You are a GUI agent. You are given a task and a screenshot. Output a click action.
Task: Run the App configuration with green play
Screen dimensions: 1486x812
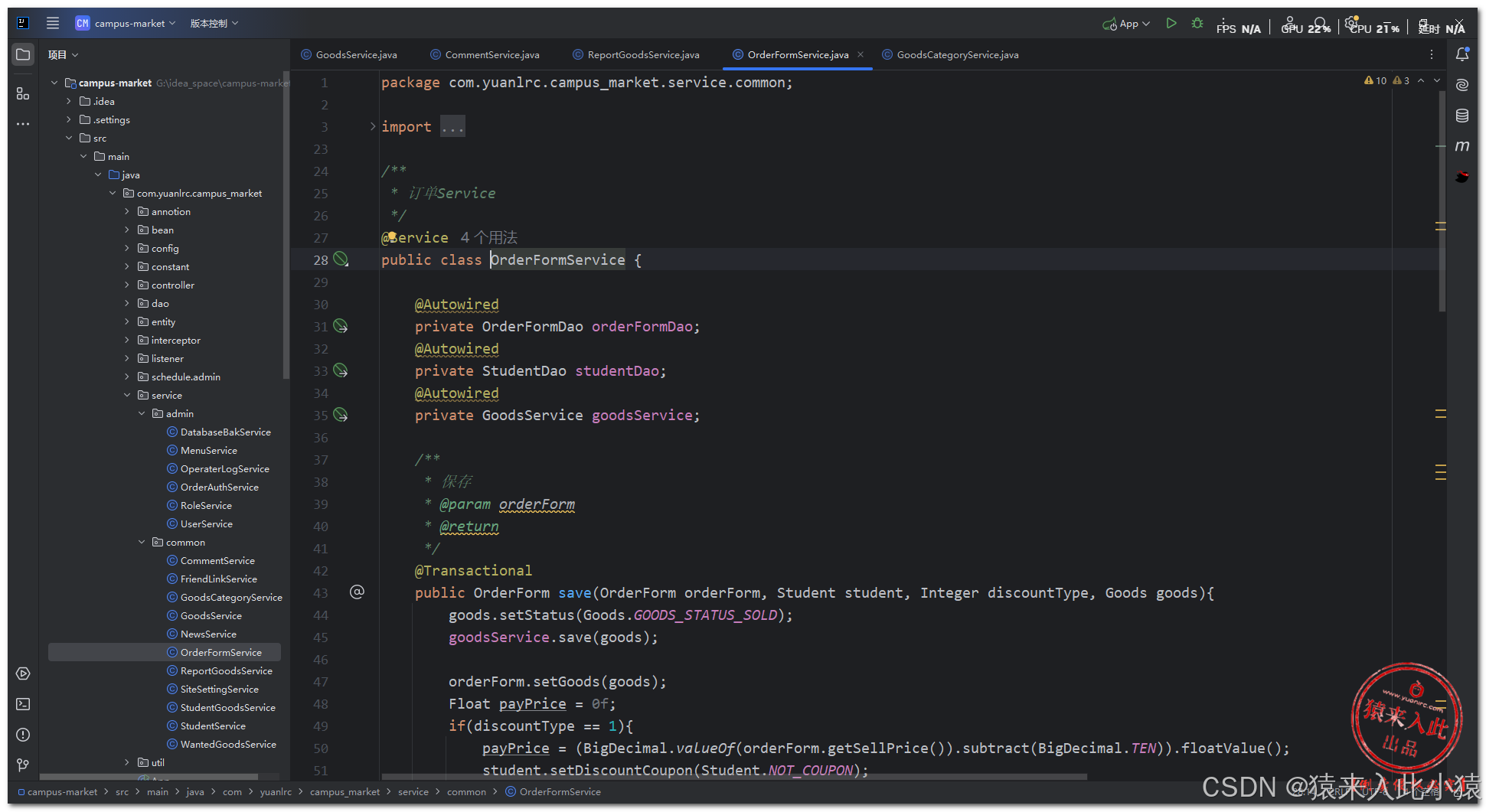[x=1171, y=24]
